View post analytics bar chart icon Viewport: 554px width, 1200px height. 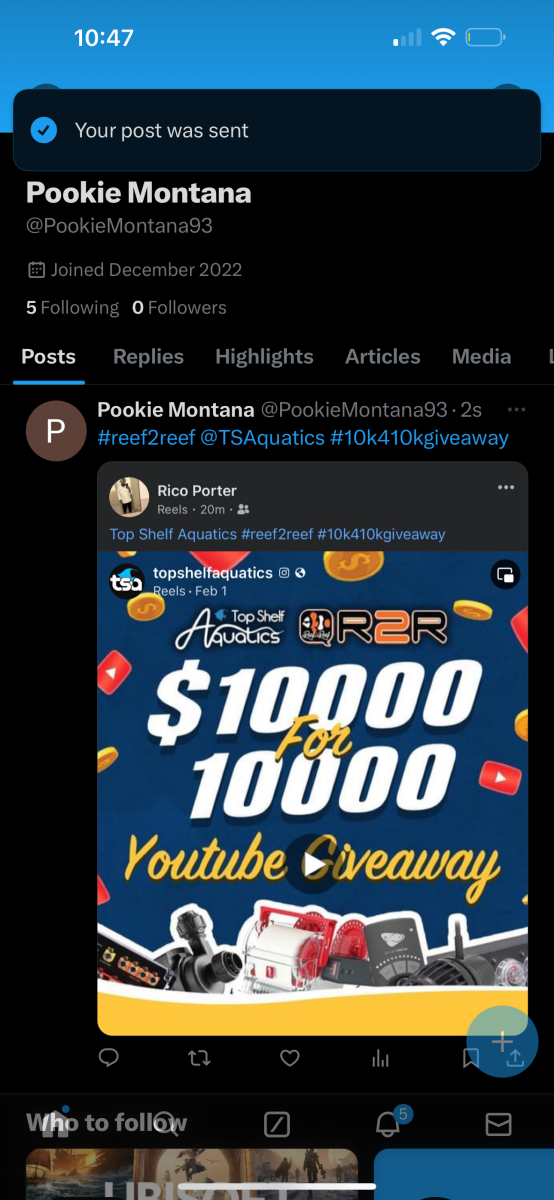click(x=380, y=1058)
